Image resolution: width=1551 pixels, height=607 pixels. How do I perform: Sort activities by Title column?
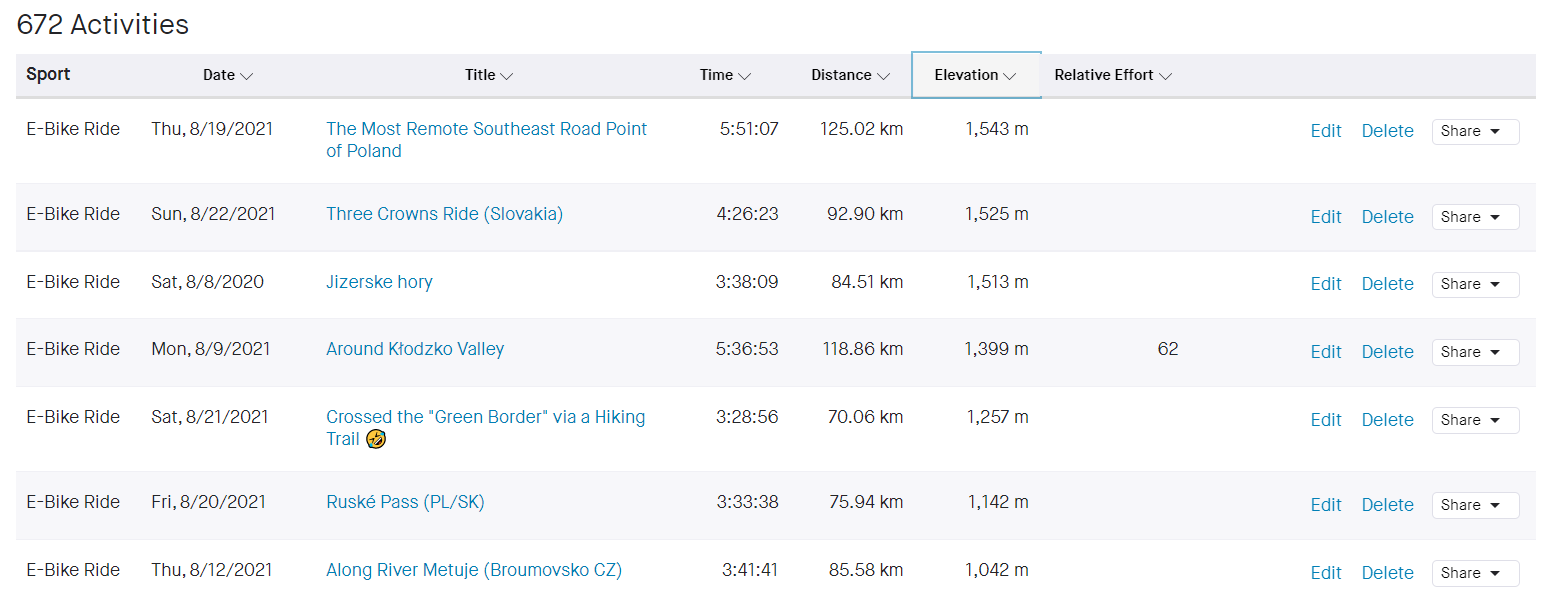(488, 75)
